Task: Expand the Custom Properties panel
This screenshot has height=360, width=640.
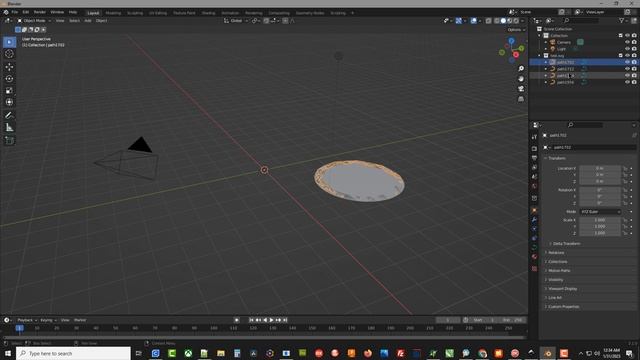Action: (x=562, y=307)
